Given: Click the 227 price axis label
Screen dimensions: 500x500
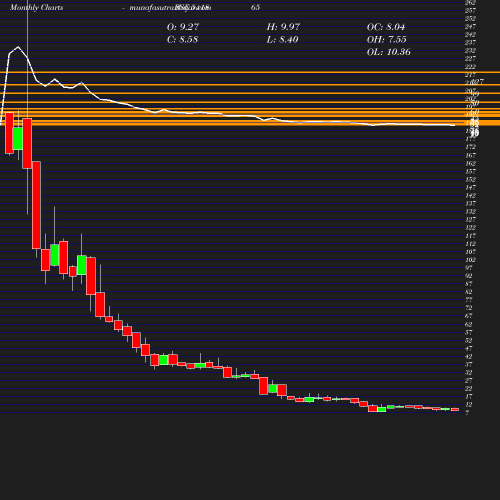Looking at the screenshot, I should [470, 58].
